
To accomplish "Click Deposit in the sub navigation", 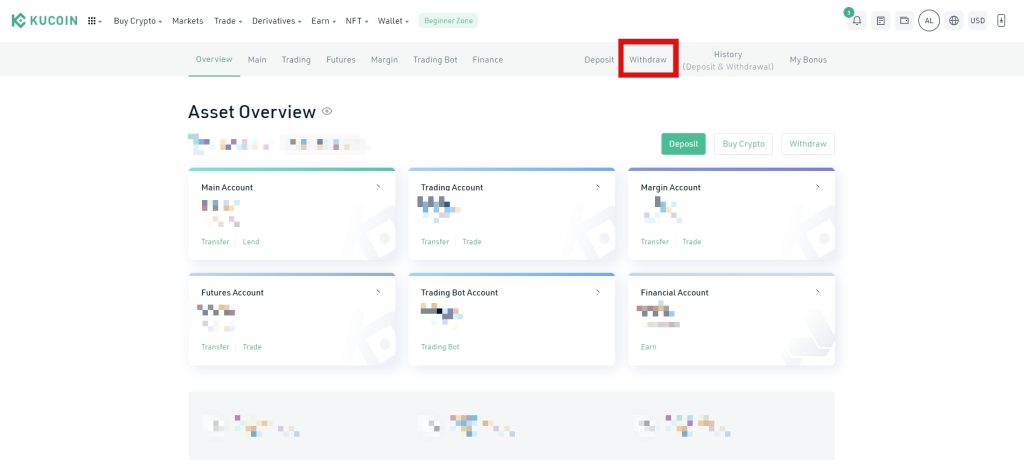I will coord(599,59).
